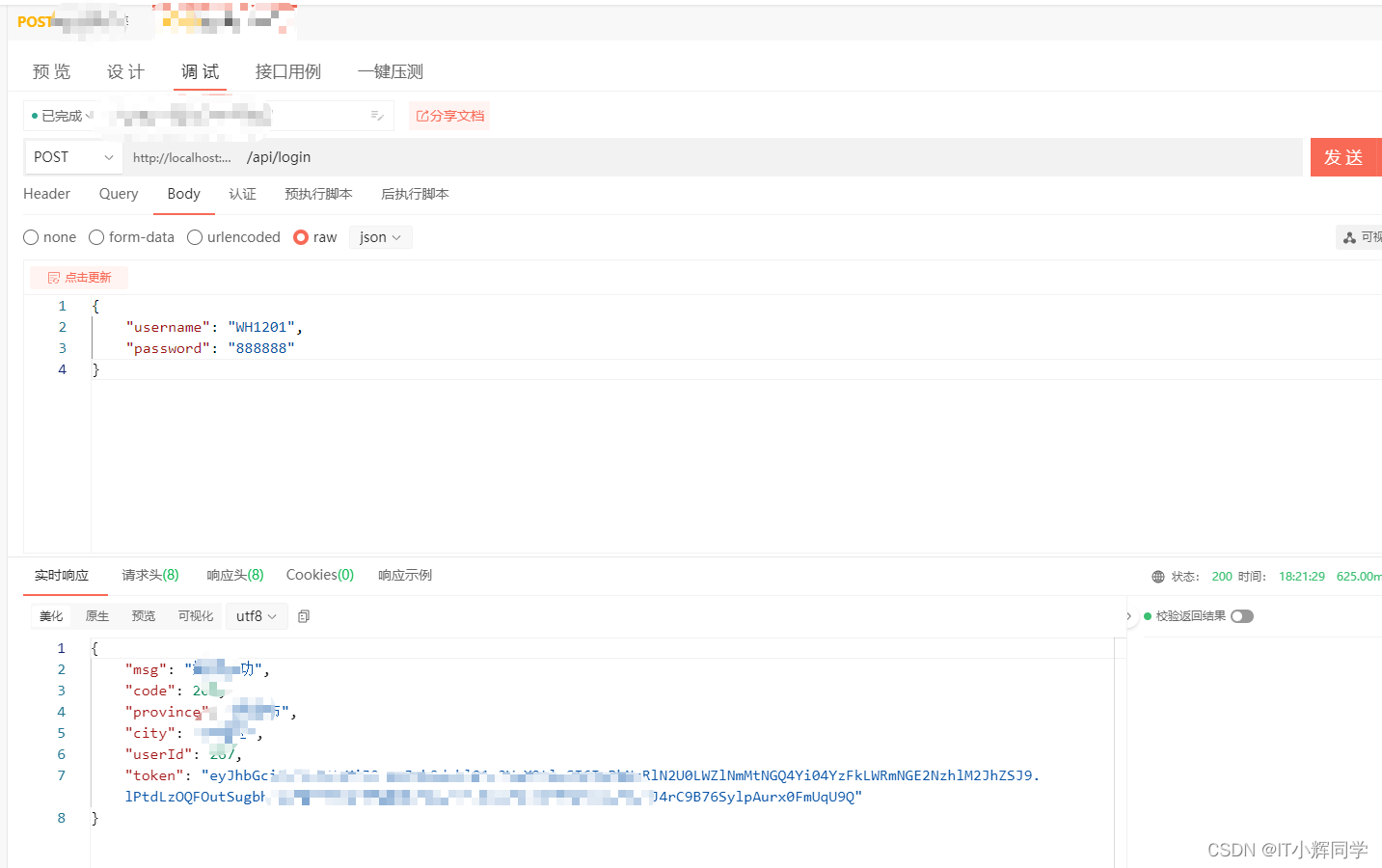
Task: Open the 请求头(8) tab
Action: (150, 575)
